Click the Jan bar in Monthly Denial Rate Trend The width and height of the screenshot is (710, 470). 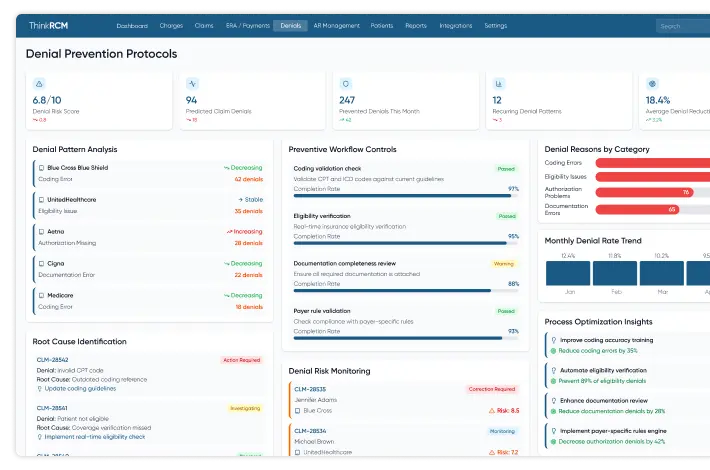tap(568, 273)
